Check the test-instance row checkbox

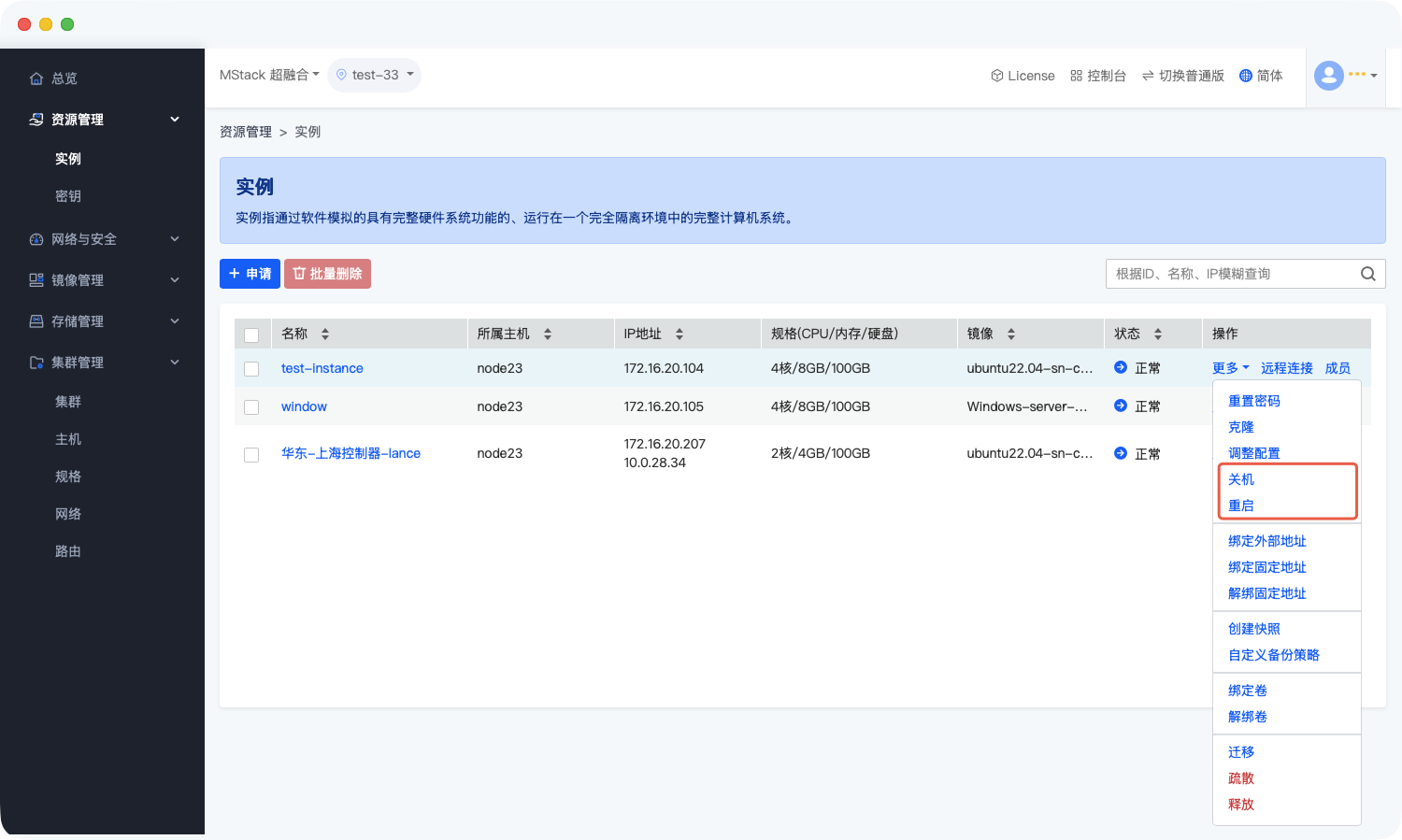pyautogui.click(x=251, y=369)
